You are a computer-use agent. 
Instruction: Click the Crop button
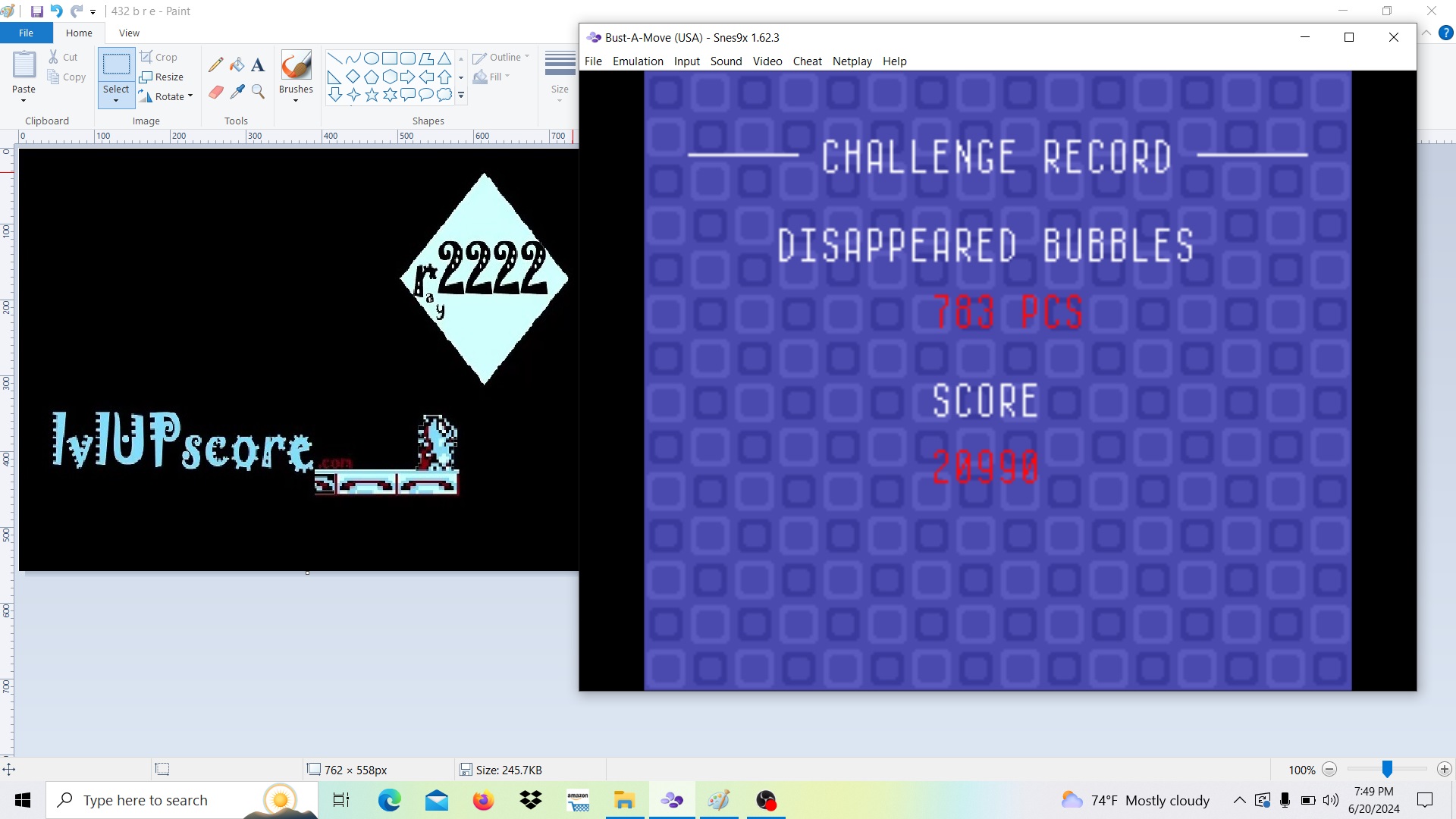click(x=158, y=57)
